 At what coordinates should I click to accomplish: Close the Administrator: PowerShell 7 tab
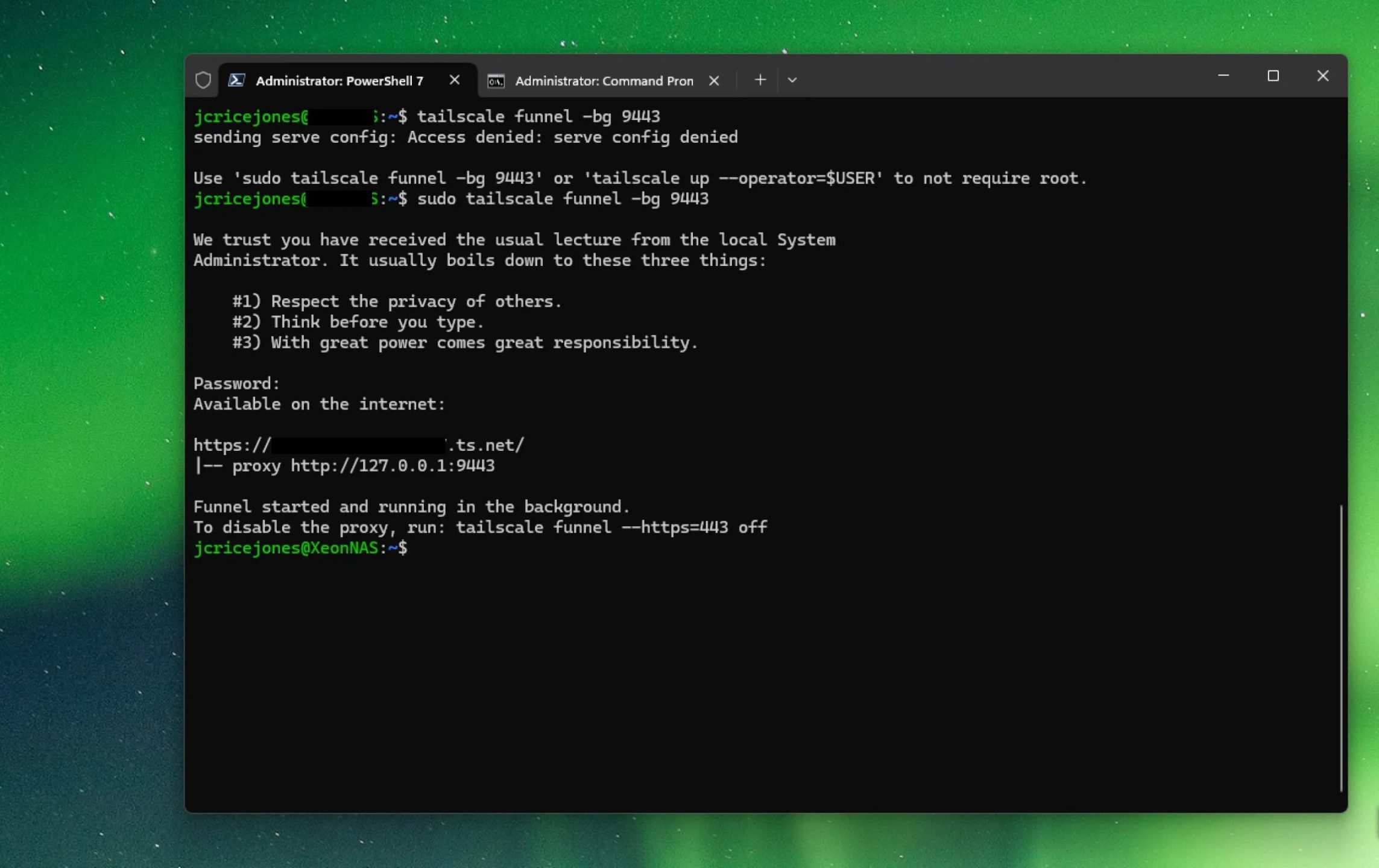coord(455,80)
